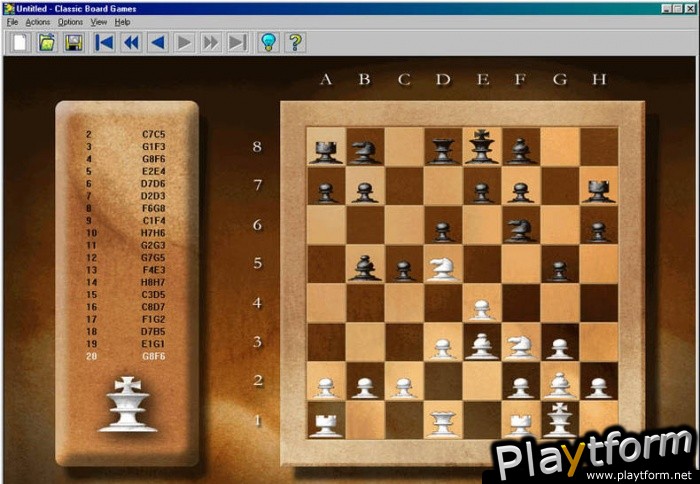The height and width of the screenshot is (484, 700).
Task: Click the black rook on A8
Action: (x=326, y=152)
